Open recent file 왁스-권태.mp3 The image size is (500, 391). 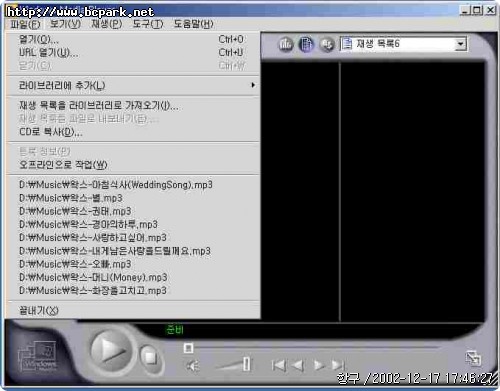click(x=133, y=211)
